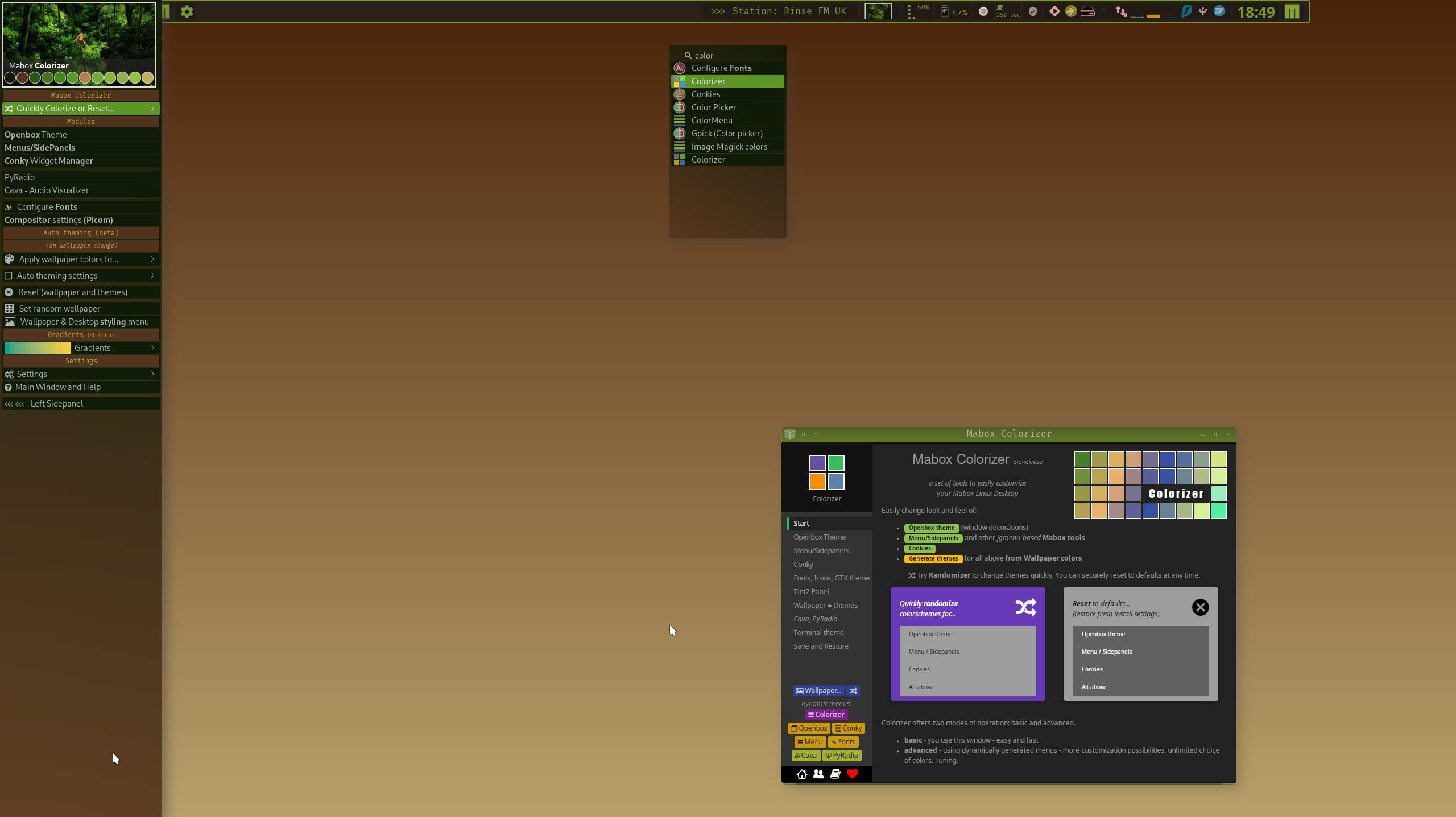Pick the bright green swatch in palette grid
Image resolution: width=1456 pixels, height=817 pixels.
pyautogui.click(x=1218, y=511)
